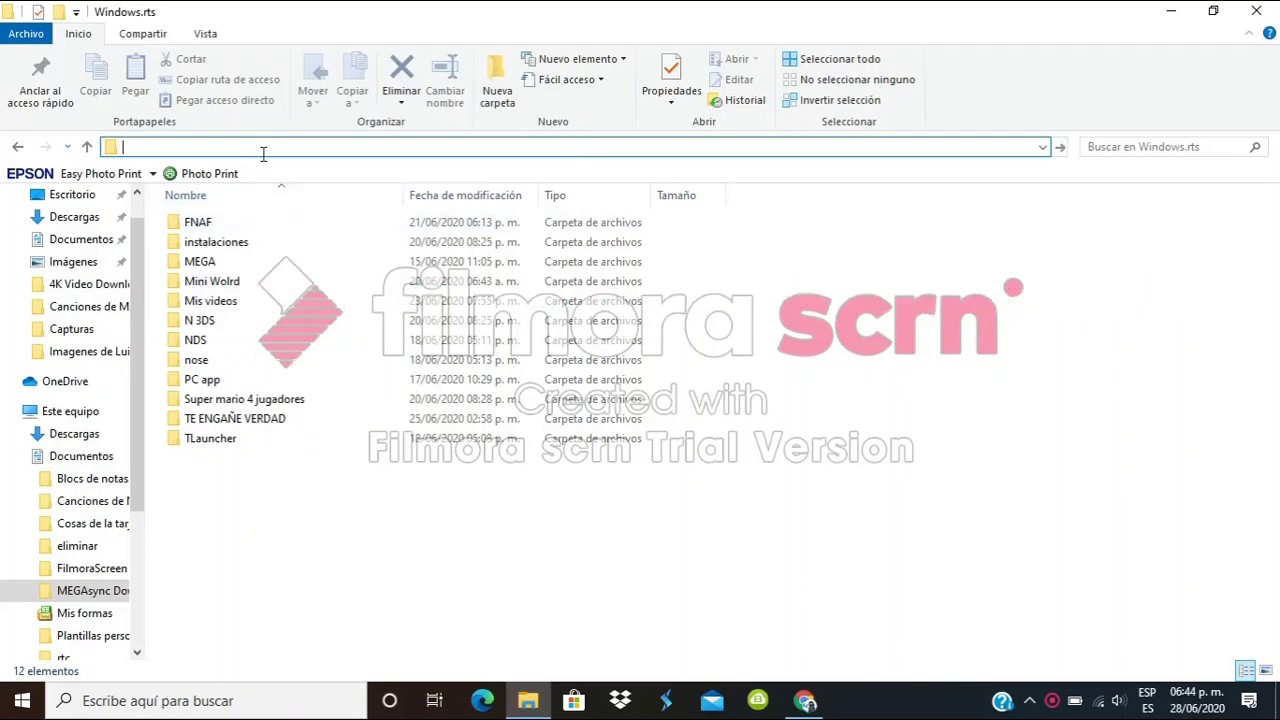The width and height of the screenshot is (1280, 720).
Task: Open recent locations dropdown arrow
Action: click(x=67, y=147)
